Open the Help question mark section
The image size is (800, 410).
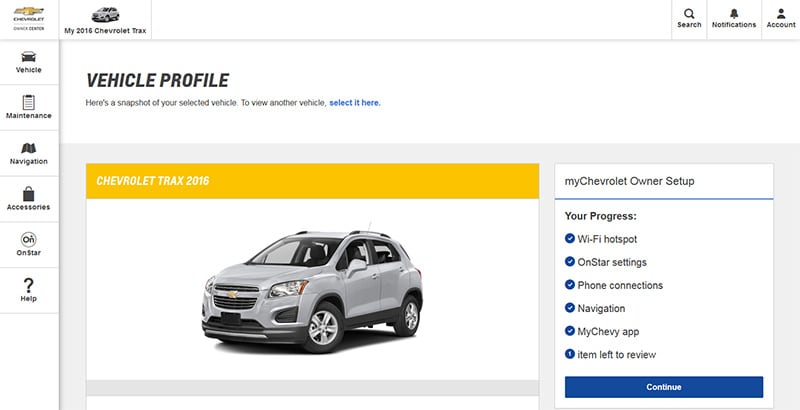[29, 290]
